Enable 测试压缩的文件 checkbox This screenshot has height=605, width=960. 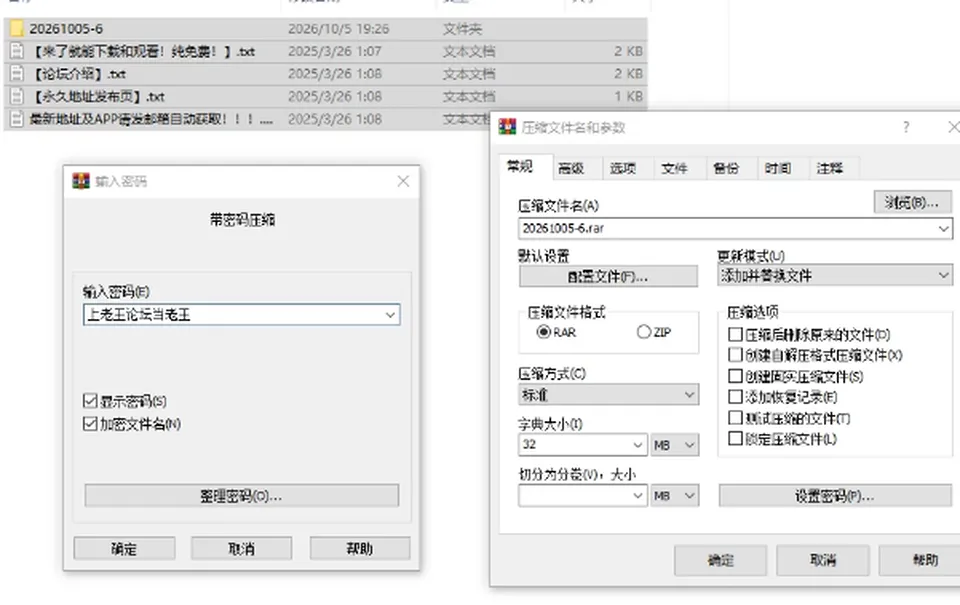tap(735, 418)
